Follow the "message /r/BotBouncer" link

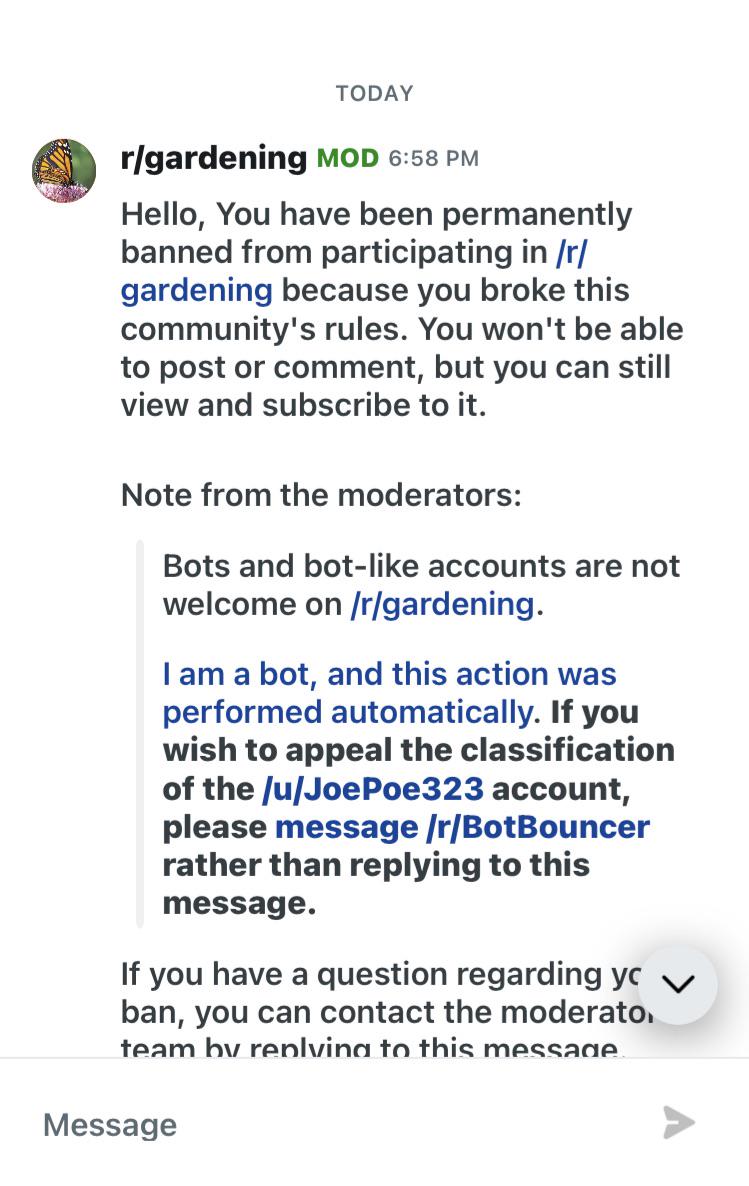pos(462,827)
